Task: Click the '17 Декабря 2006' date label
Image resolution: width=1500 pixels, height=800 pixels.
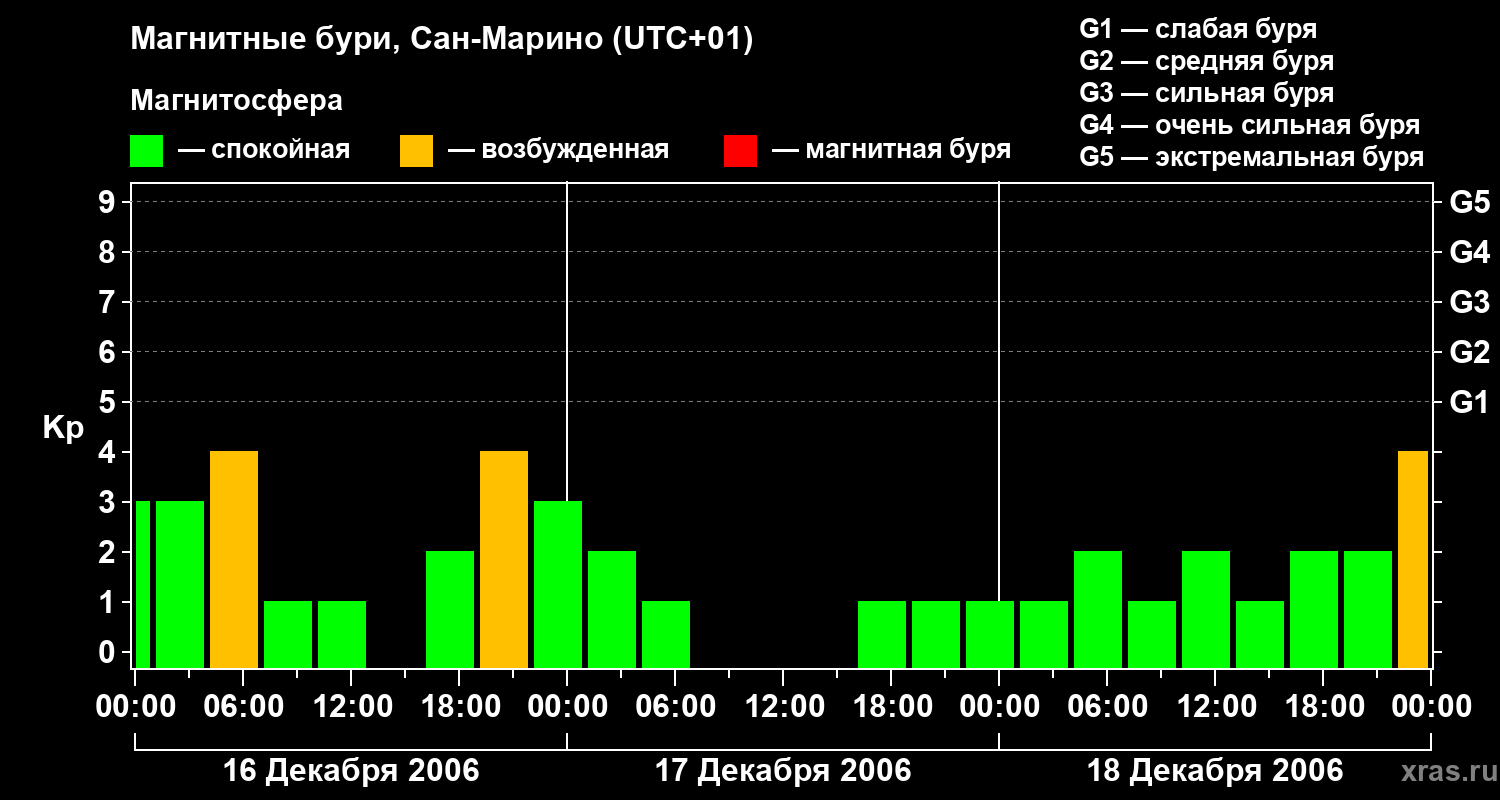Action: [x=783, y=771]
